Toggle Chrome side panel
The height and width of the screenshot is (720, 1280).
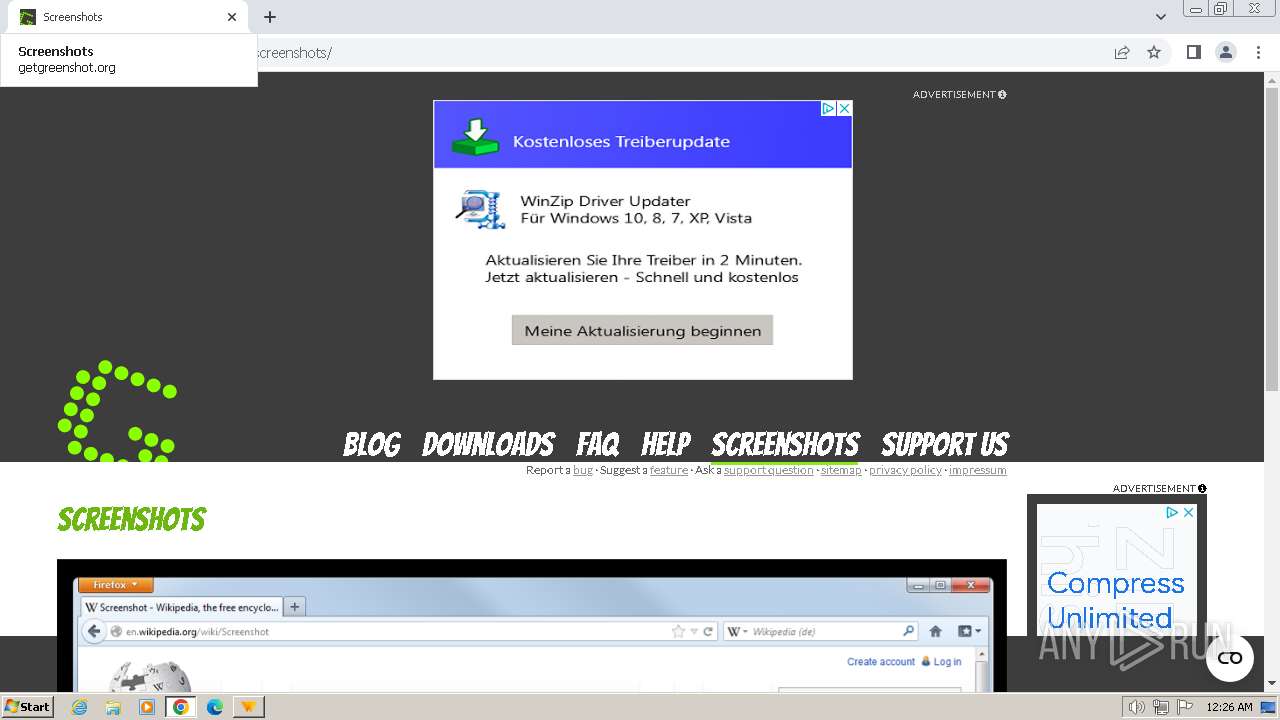click(1193, 52)
